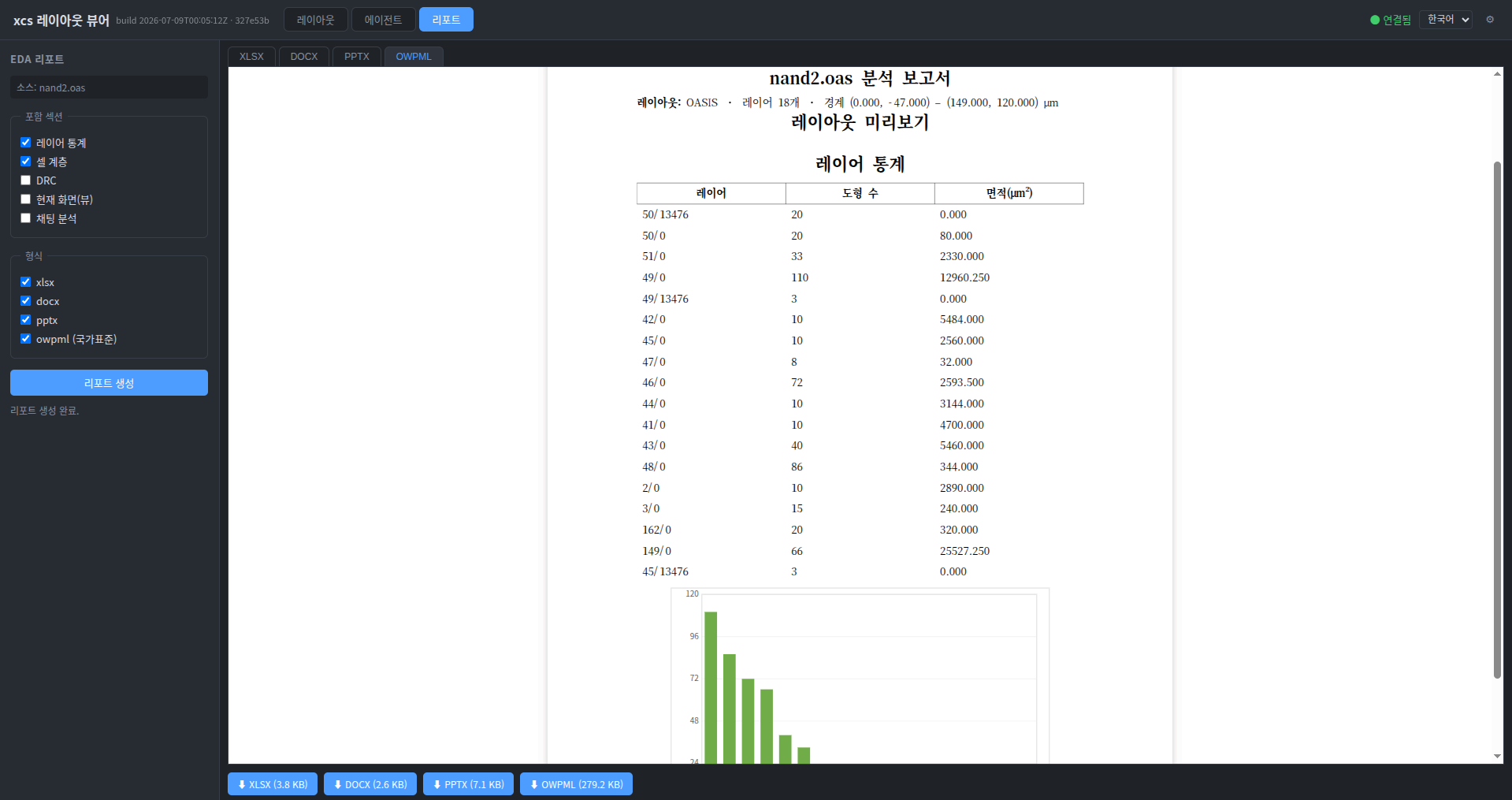Open the XLSX preview tab
The width and height of the screenshot is (1512, 800).
(251, 57)
